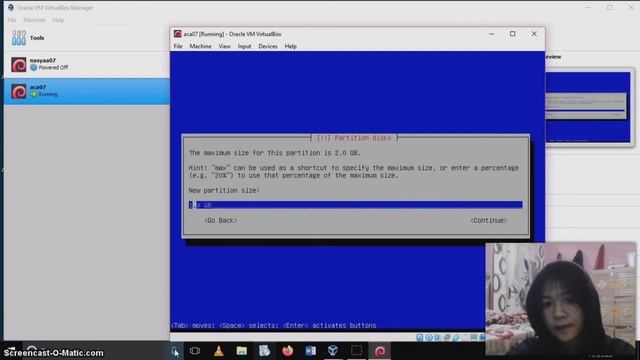Close the aca07 VirtualBox window

pyautogui.click(x=534, y=34)
